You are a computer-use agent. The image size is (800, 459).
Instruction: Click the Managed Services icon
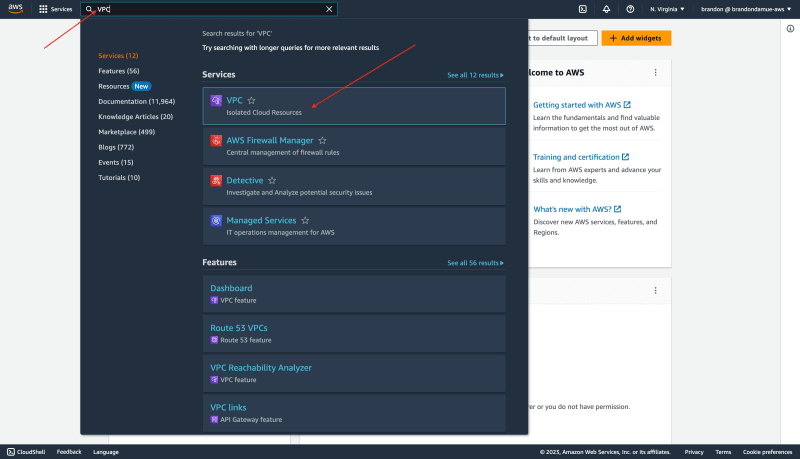[216, 220]
